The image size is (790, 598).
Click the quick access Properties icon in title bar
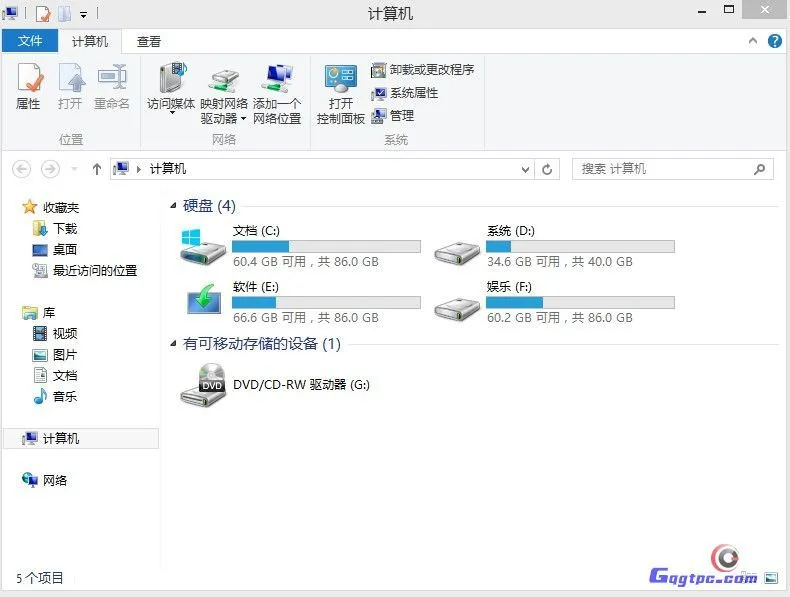[43, 14]
